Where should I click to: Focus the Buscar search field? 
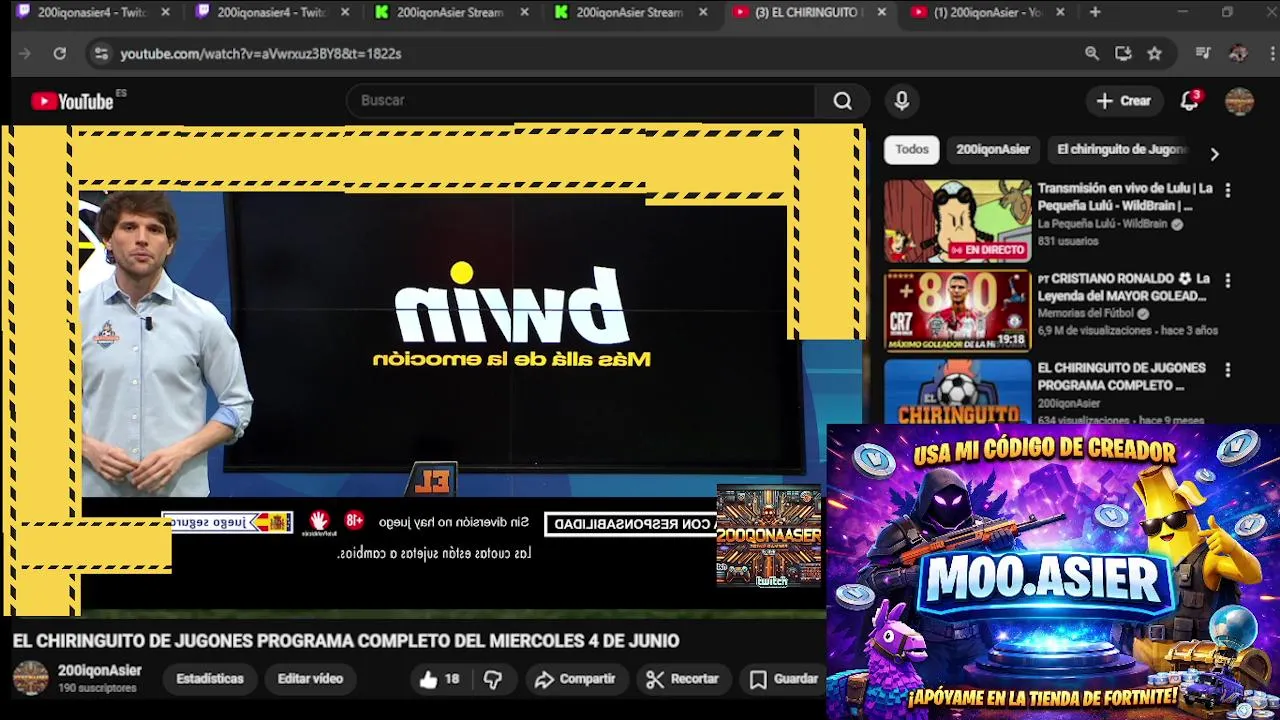[x=580, y=101]
